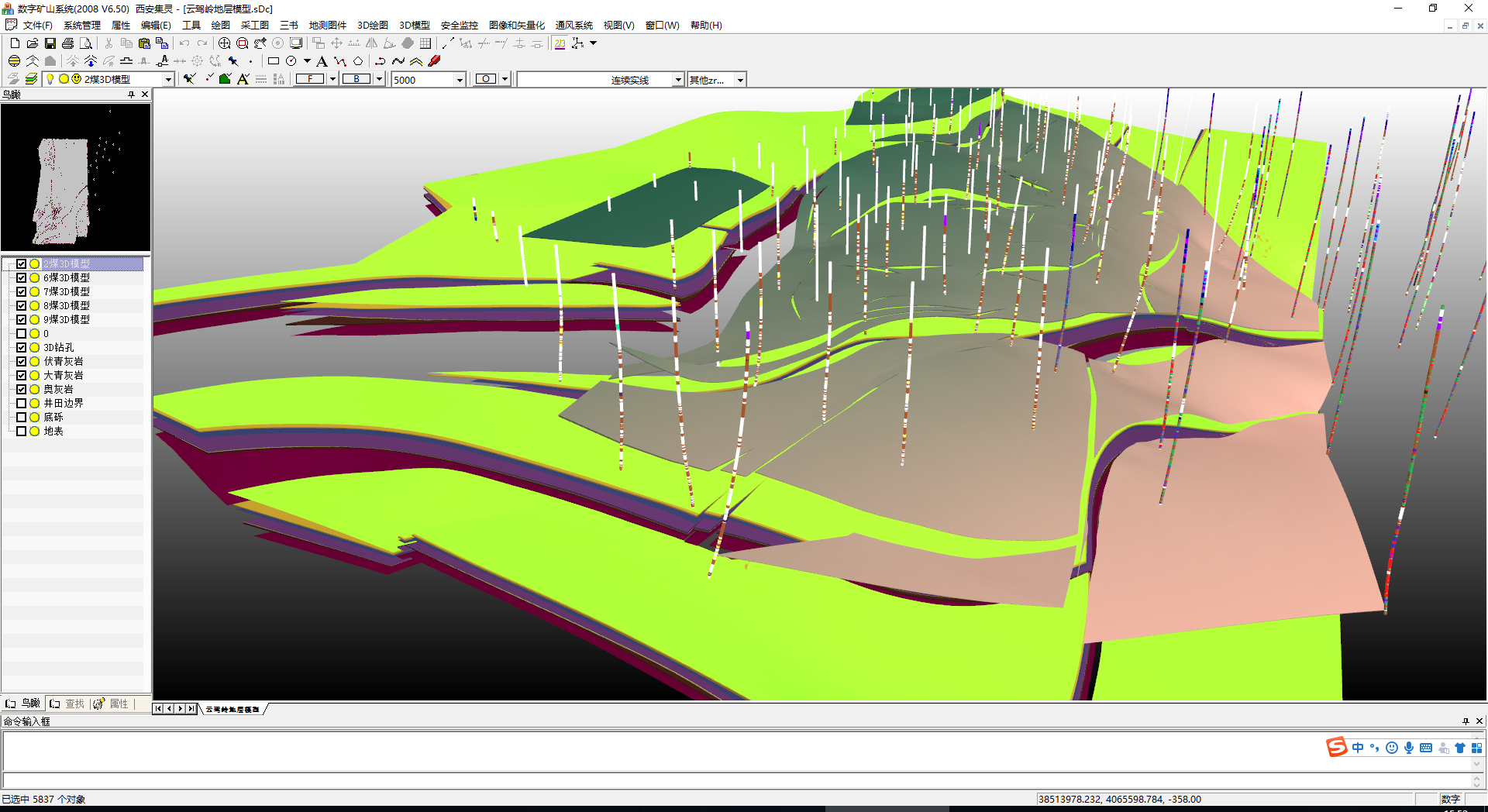Select the zoom in magnifier tool
Image resolution: width=1488 pixels, height=812 pixels.
pos(224,43)
